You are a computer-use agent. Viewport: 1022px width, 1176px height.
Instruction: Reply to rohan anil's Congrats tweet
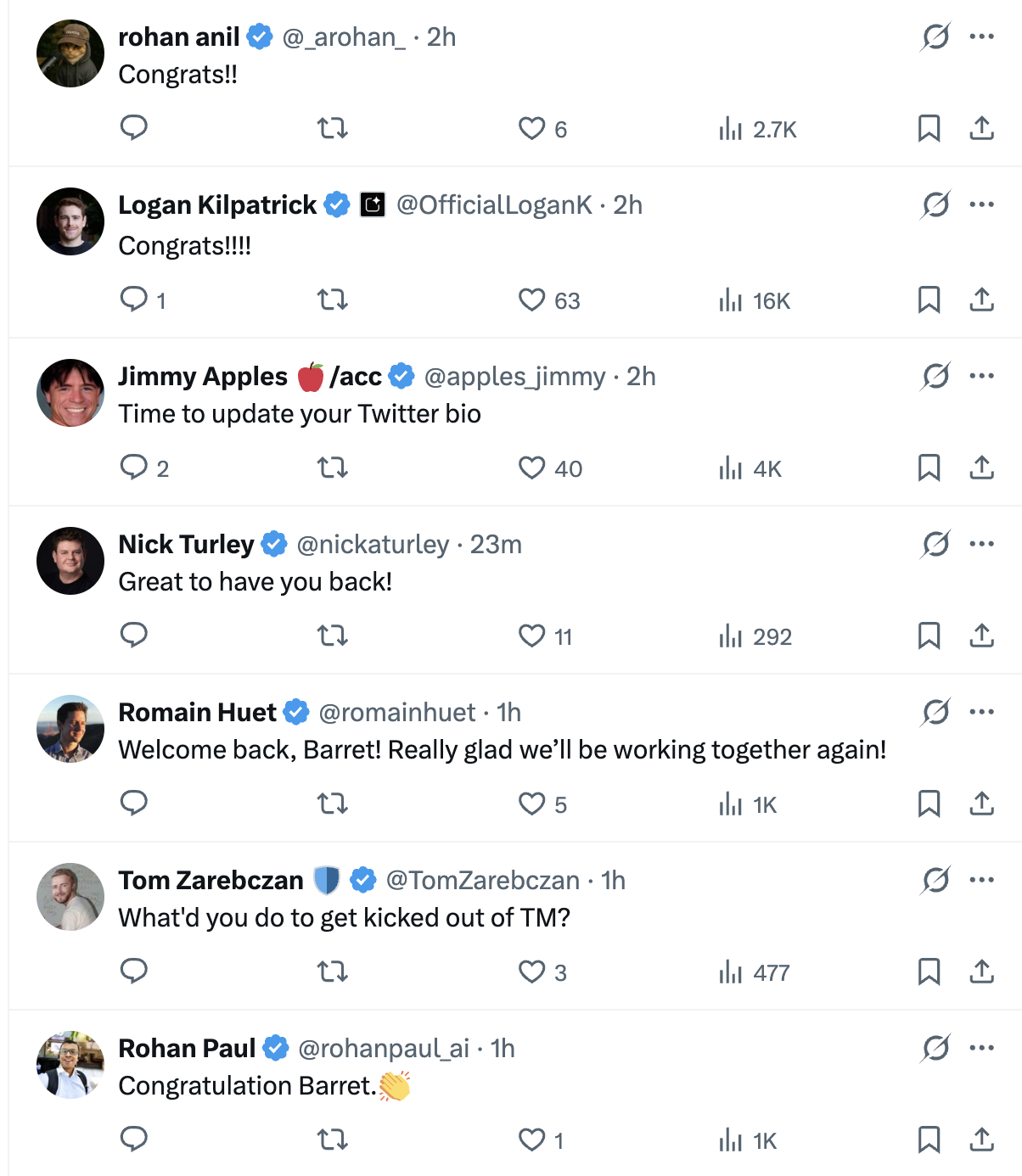pyautogui.click(x=134, y=128)
